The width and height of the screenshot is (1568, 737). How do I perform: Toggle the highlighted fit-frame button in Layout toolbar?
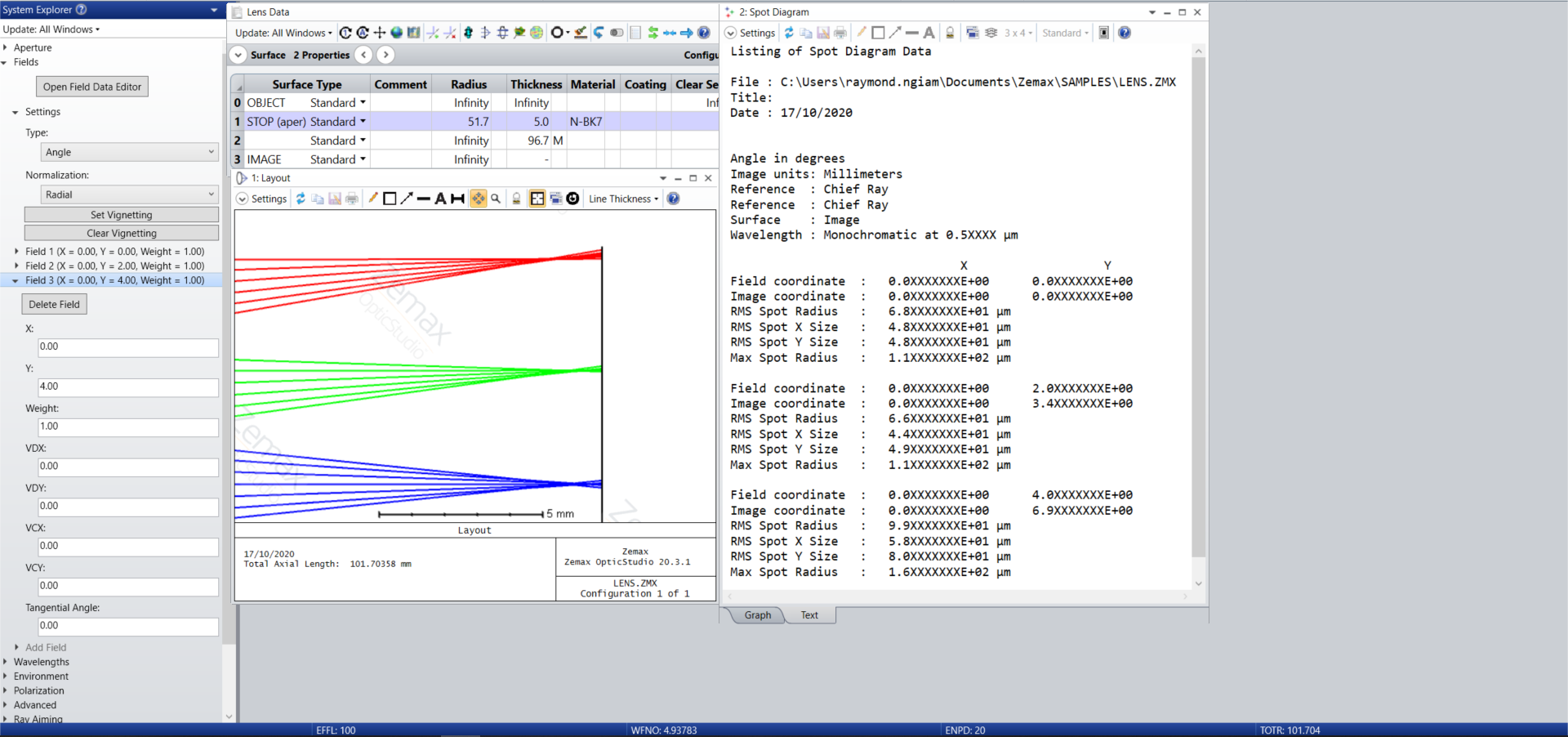coord(537,199)
